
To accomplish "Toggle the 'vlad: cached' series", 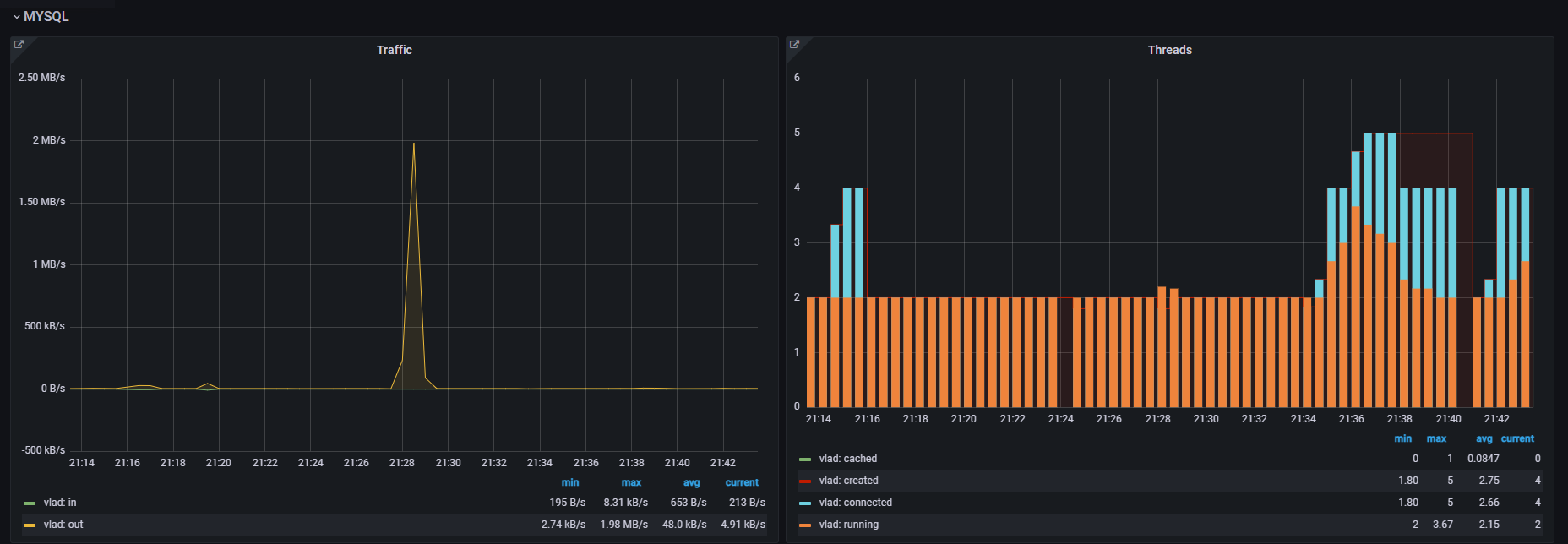I will [x=848, y=459].
